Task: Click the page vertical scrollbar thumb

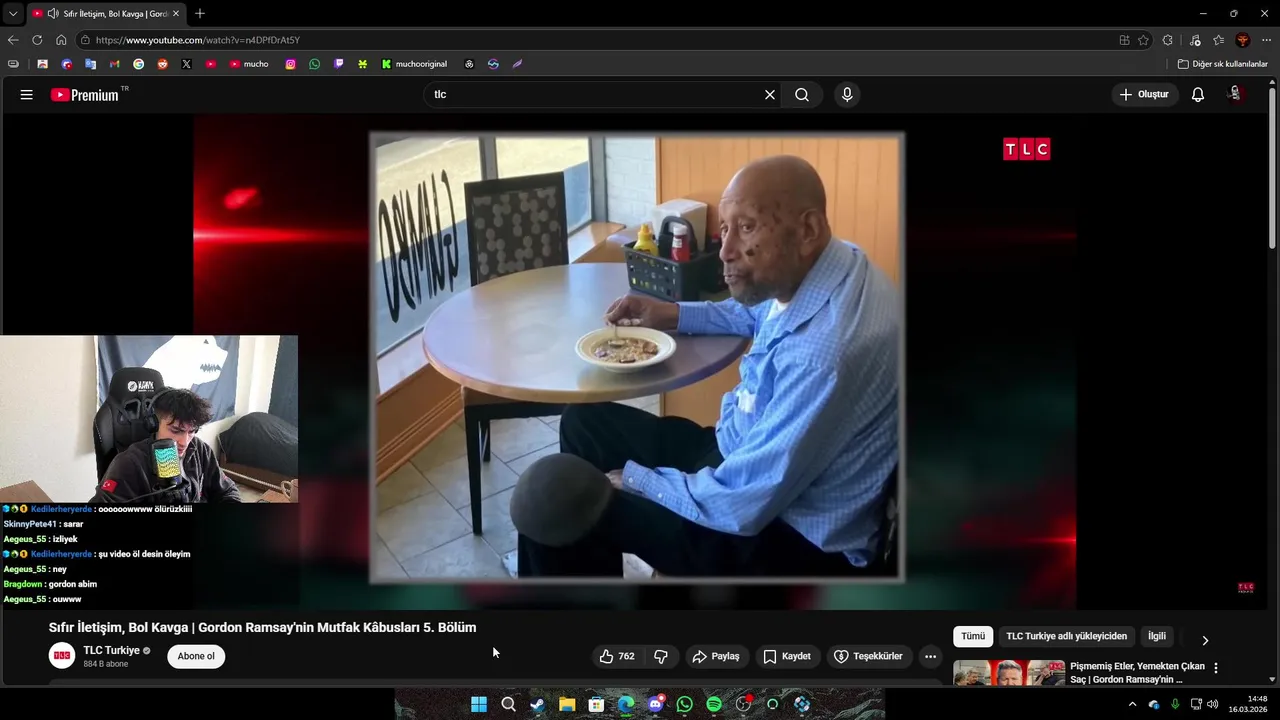Action: pos(1273,166)
